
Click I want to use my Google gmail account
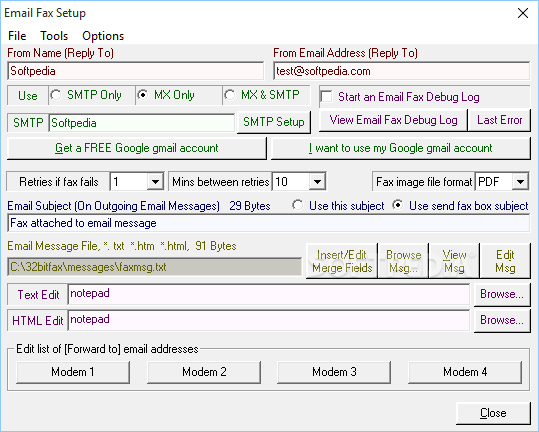click(x=400, y=148)
